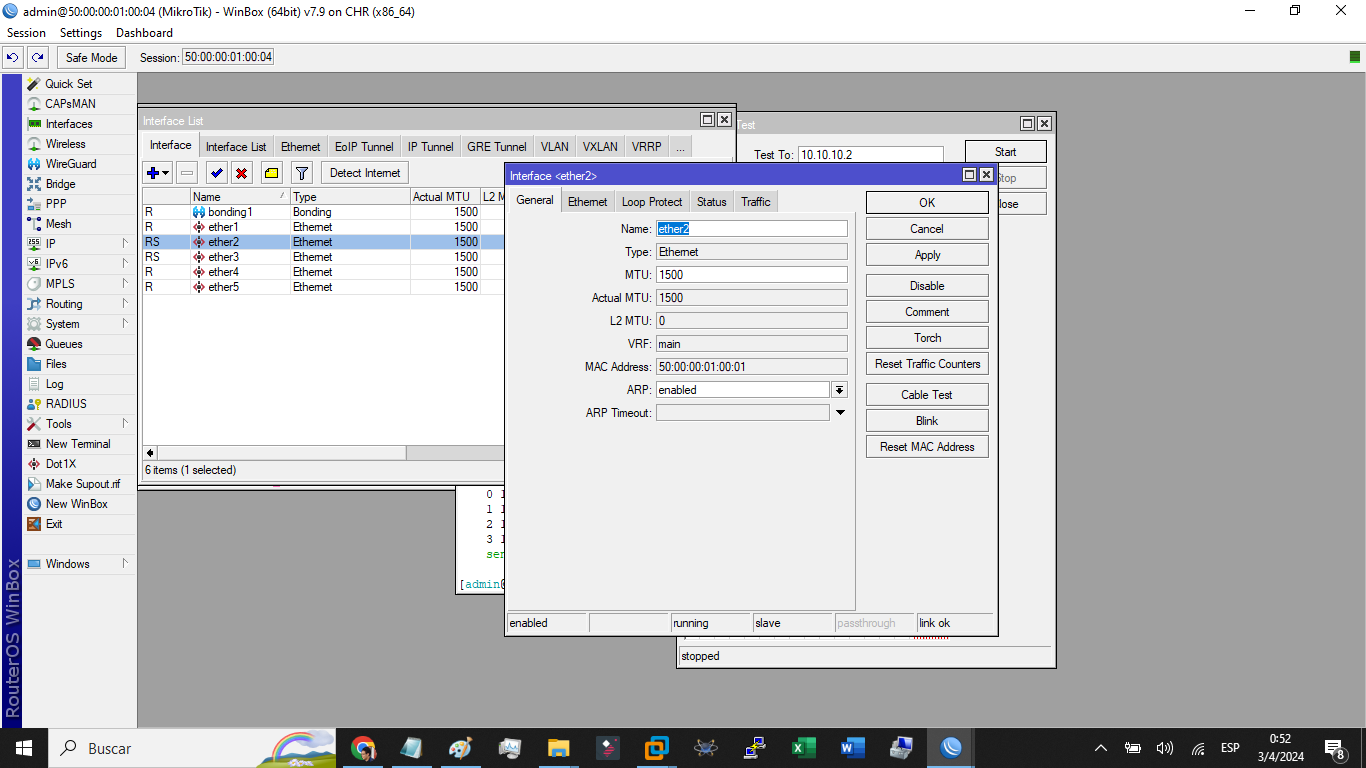This screenshot has width=1366, height=768.
Task: Click the Test To address field
Action: pos(870,155)
